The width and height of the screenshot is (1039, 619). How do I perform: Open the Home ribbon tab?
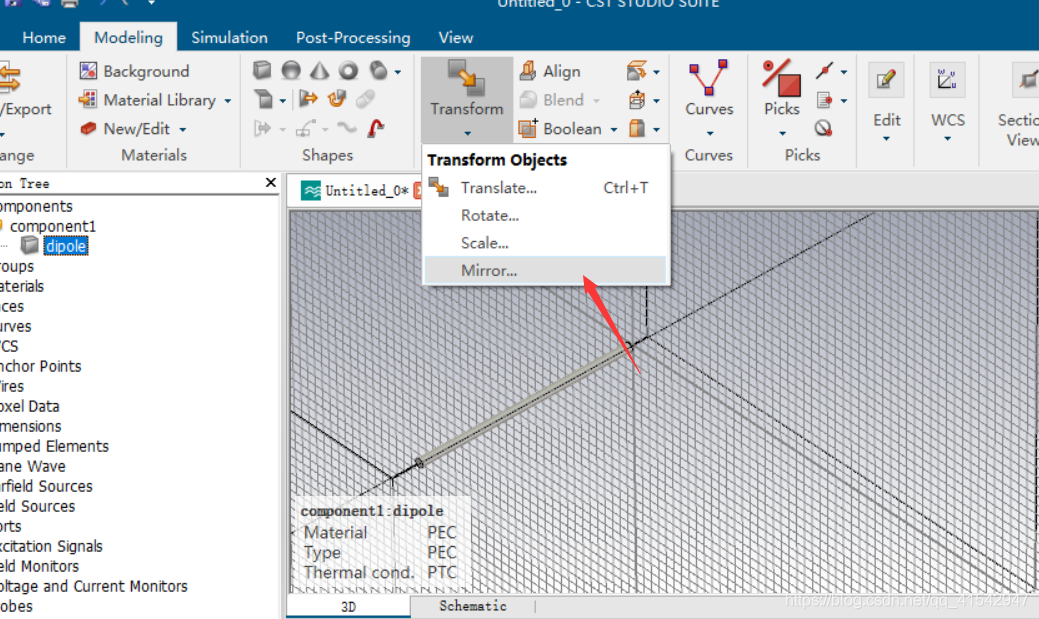coord(44,37)
